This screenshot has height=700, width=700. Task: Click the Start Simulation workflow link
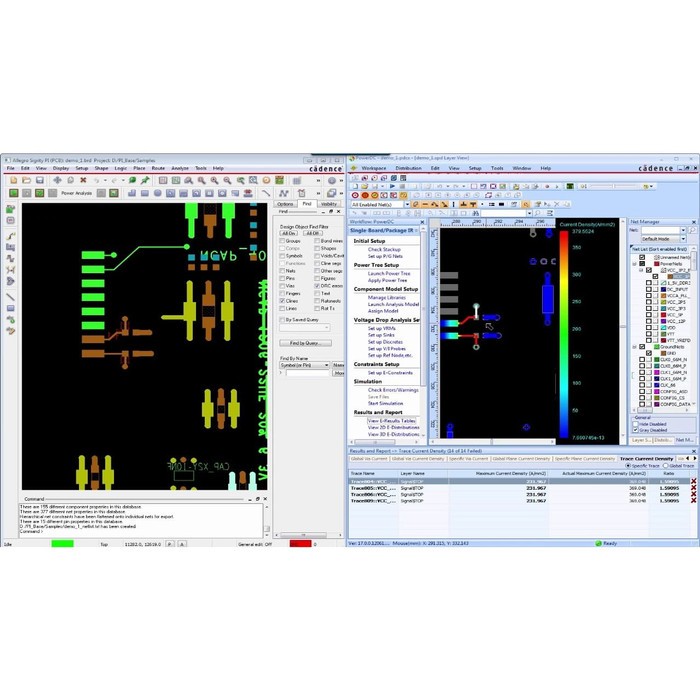(385, 403)
